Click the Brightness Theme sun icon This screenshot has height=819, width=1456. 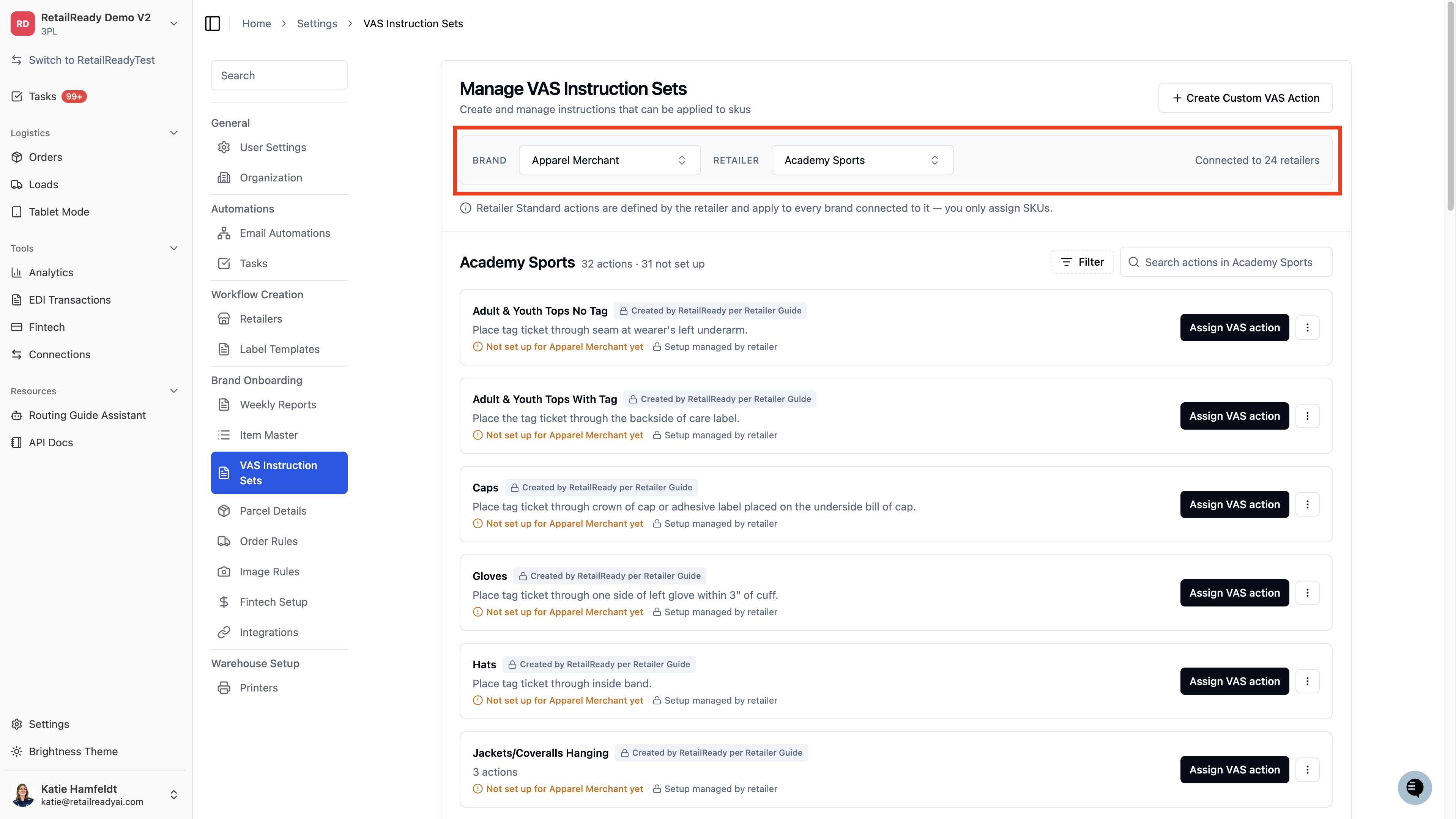[17, 752]
